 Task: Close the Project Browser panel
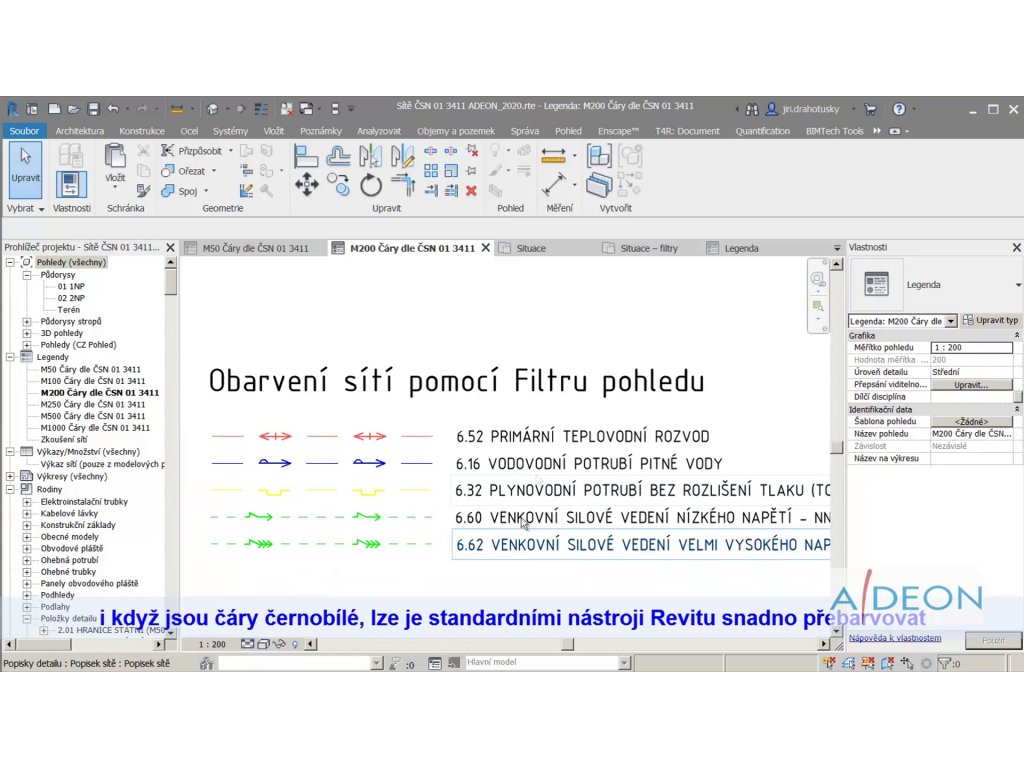(x=170, y=248)
